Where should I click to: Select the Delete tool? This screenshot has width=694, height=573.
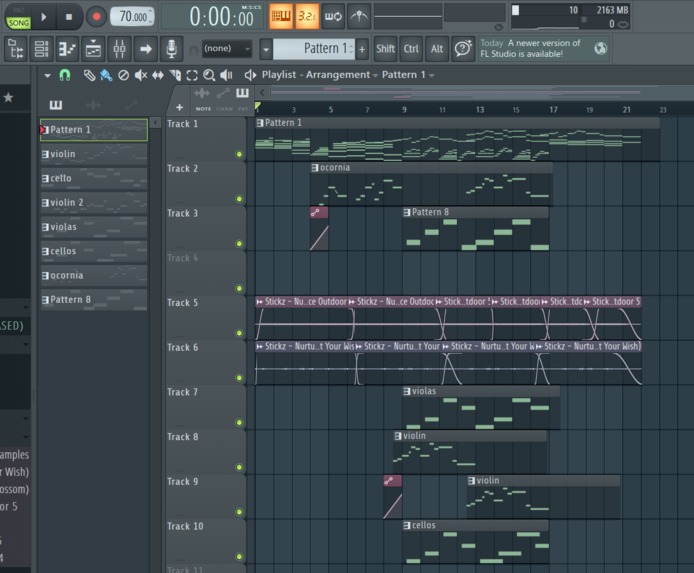coord(123,75)
